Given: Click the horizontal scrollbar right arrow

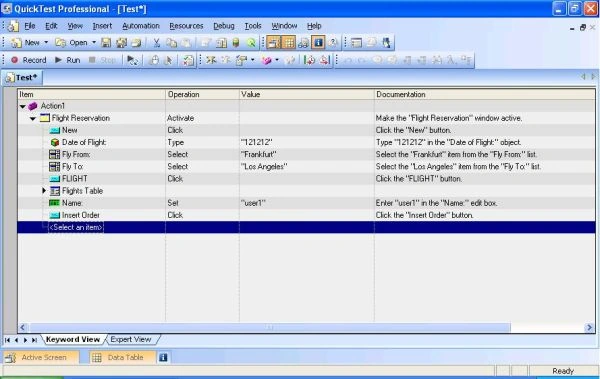Looking at the screenshot, I should click(589, 327).
